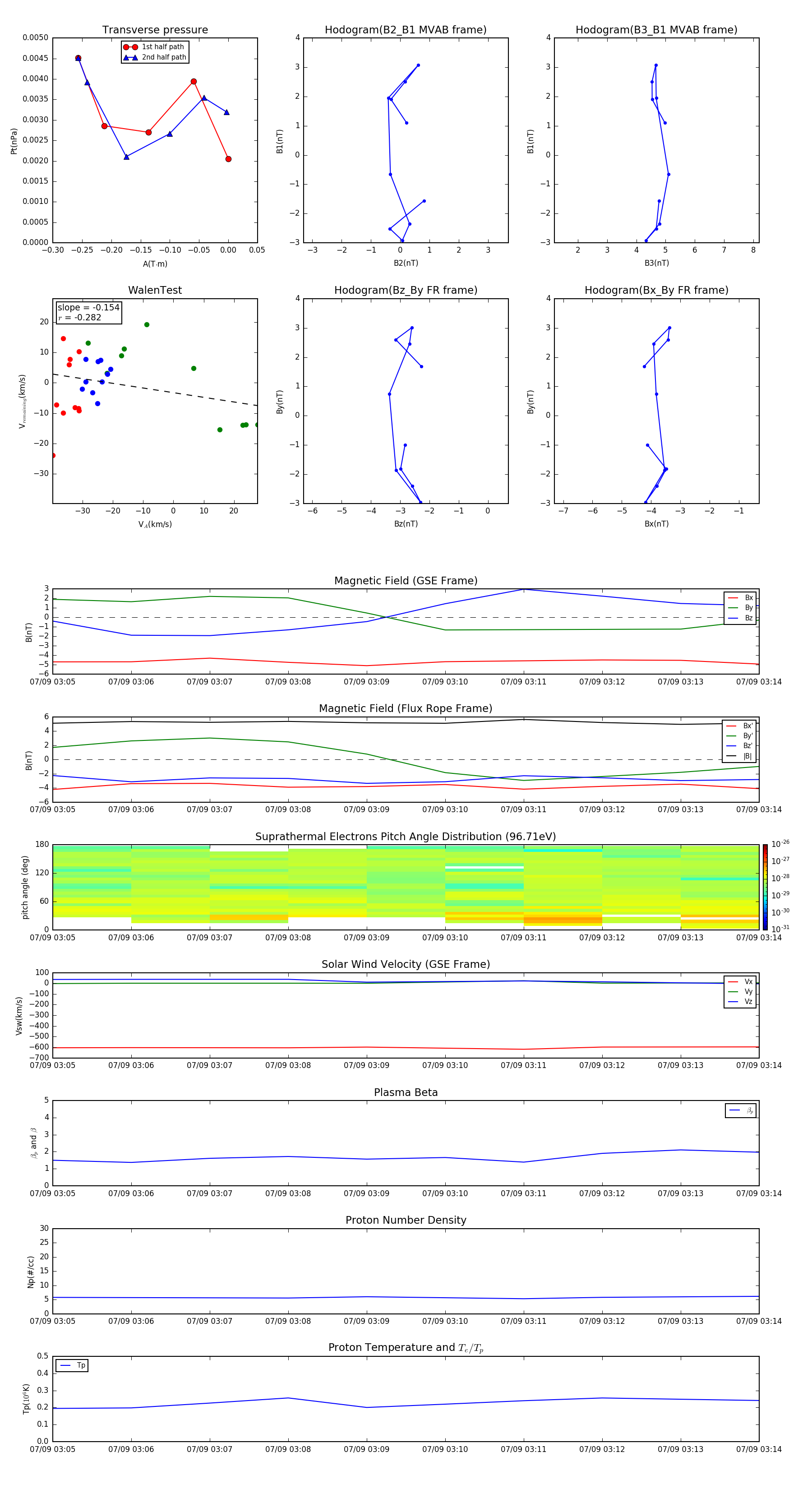Click the 'B3(nT)' x-axis label

pos(656,263)
